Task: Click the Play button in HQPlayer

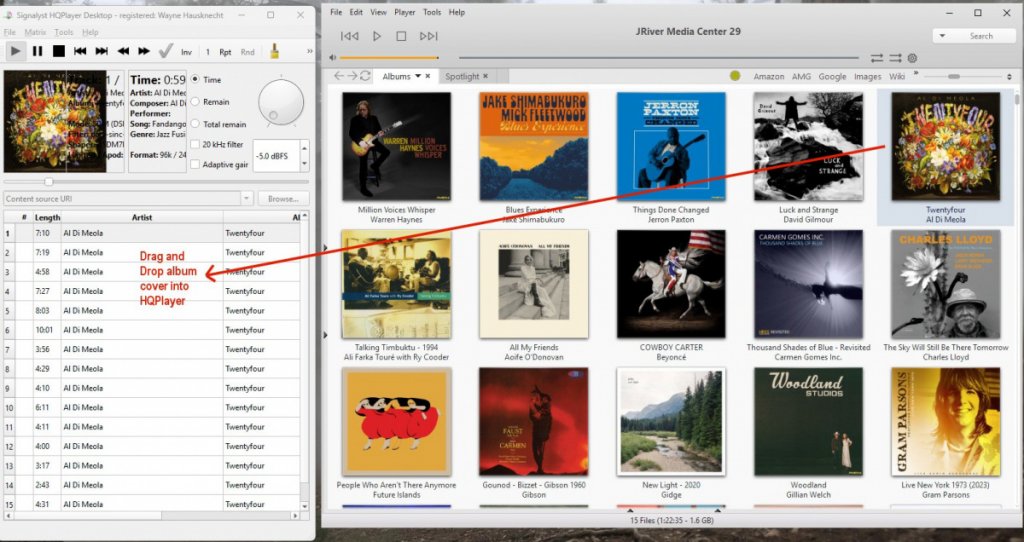Action: pyautogui.click(x=16, y=51)
